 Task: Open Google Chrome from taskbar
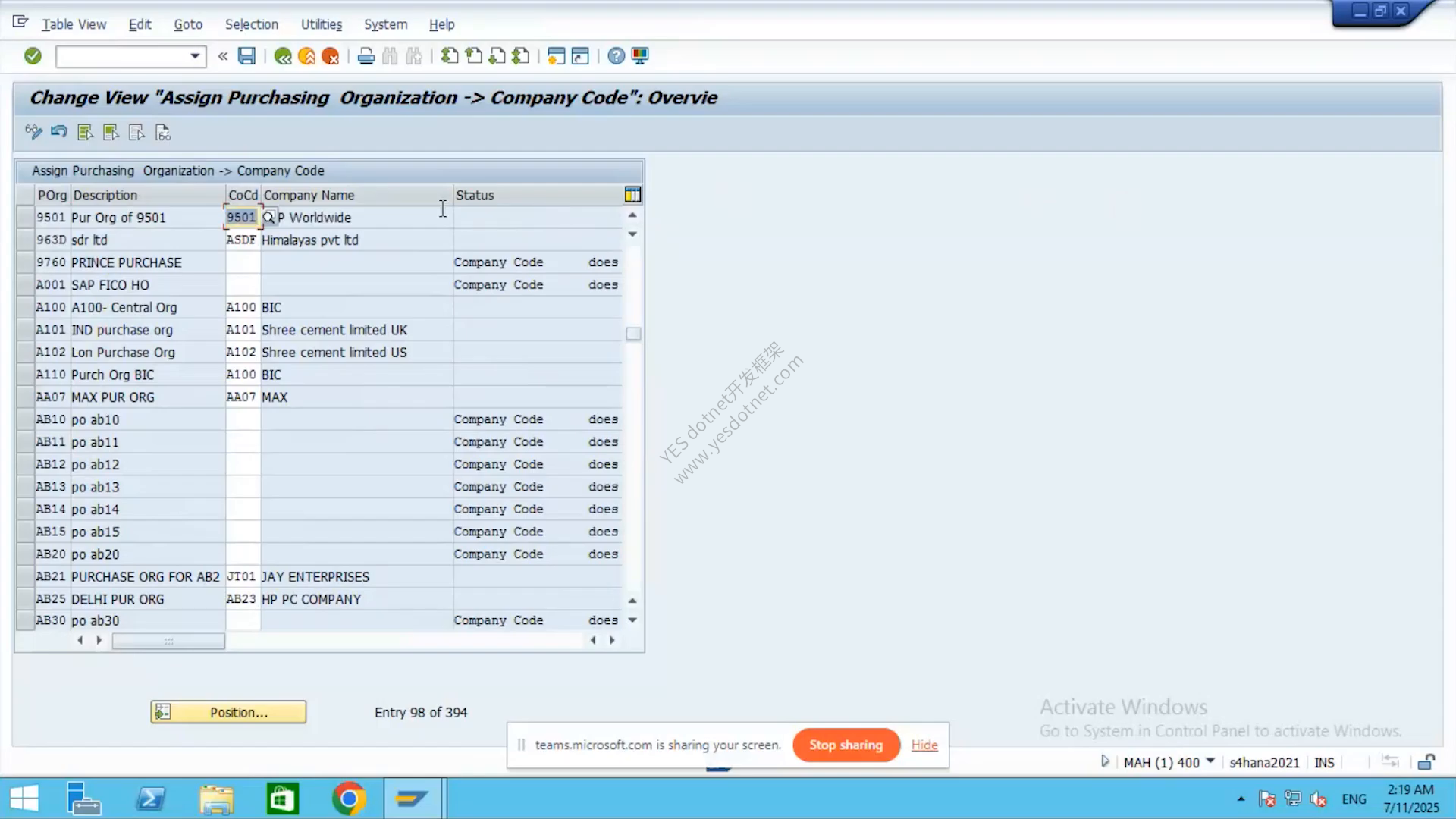coord(349,799)
